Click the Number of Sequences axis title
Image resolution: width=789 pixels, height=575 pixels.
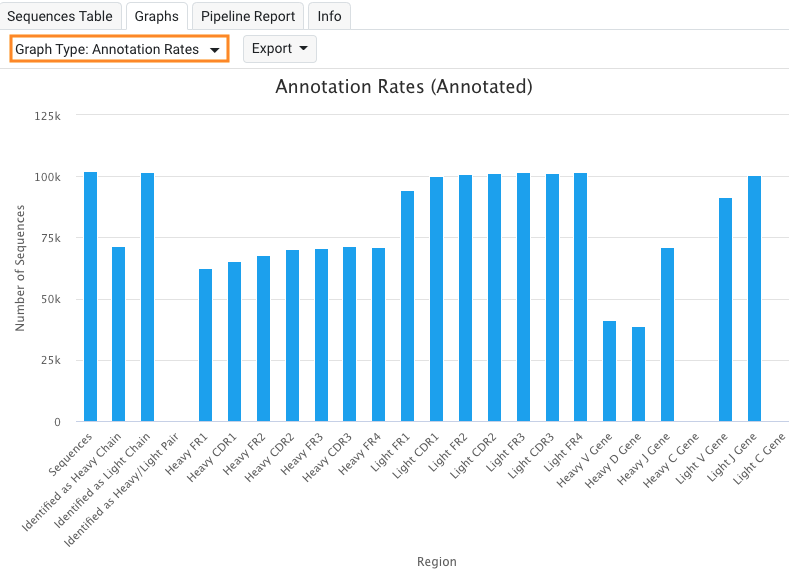[x=20, y=268]
